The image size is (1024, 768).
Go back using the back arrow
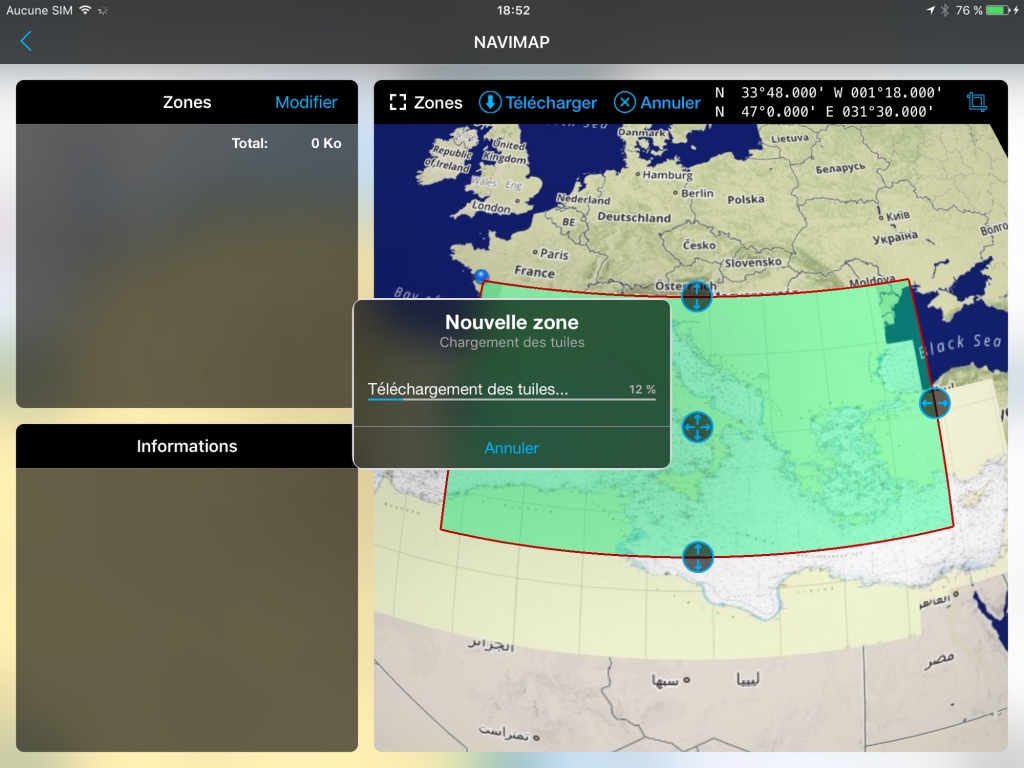click(26, 41)
